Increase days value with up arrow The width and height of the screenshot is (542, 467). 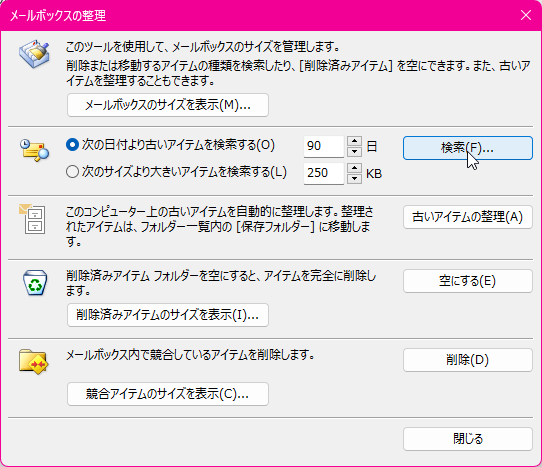pos(354,141)
